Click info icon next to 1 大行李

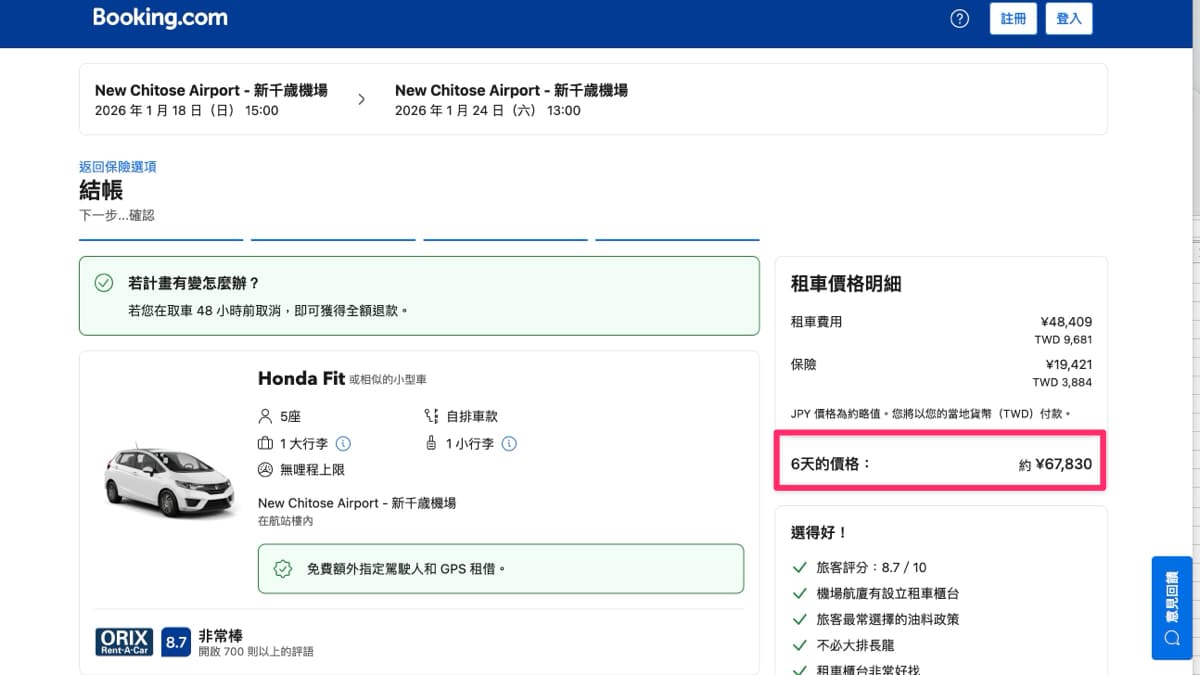(x=343, y=443)
